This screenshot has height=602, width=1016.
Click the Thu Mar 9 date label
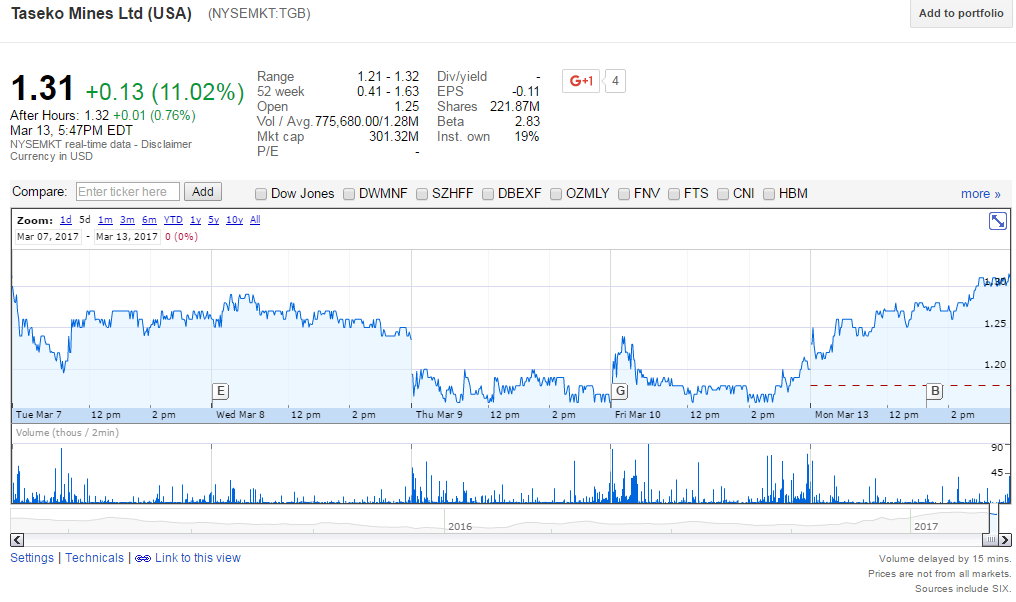click(x=439, y=415)
